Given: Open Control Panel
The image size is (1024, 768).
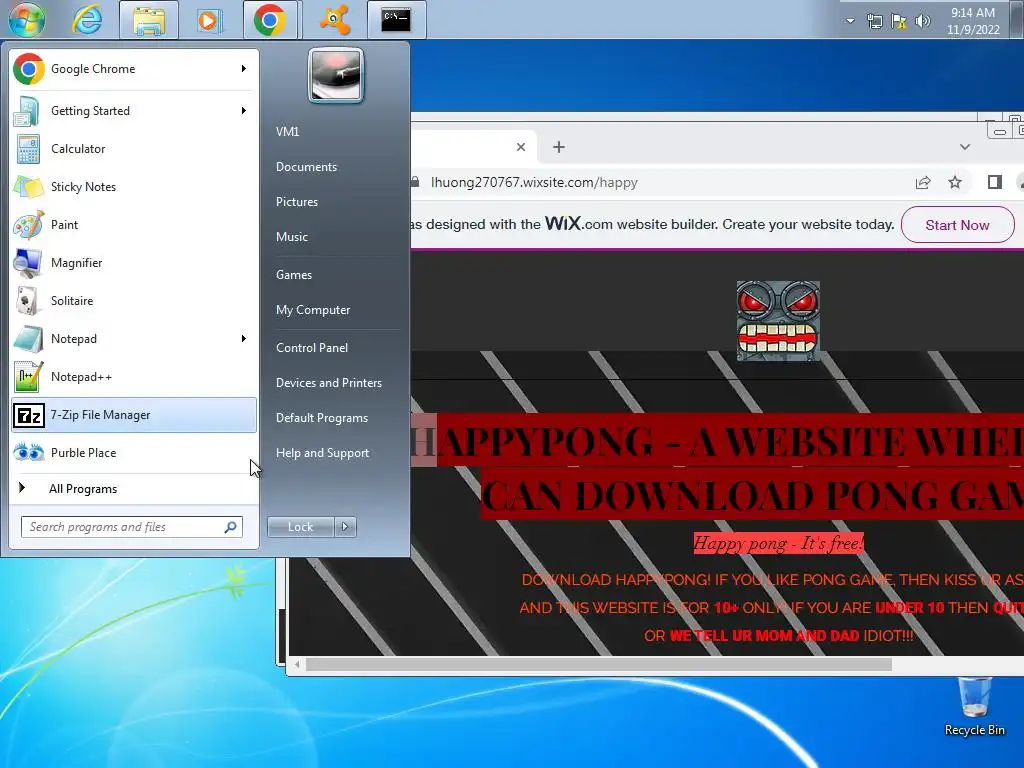Looking at the screenshot, I should 312,348.
